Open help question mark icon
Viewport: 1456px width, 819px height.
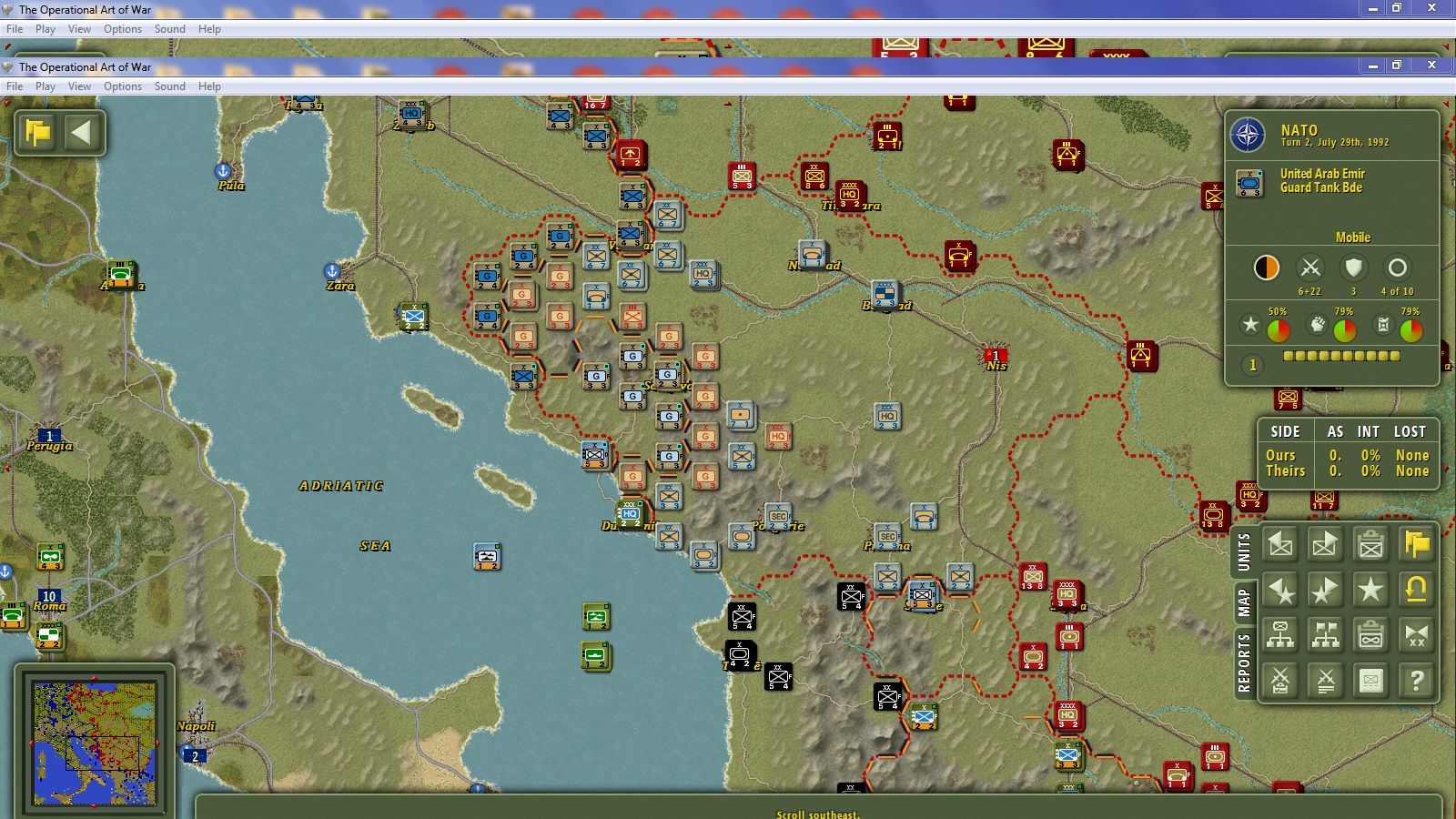[1416, 680]
